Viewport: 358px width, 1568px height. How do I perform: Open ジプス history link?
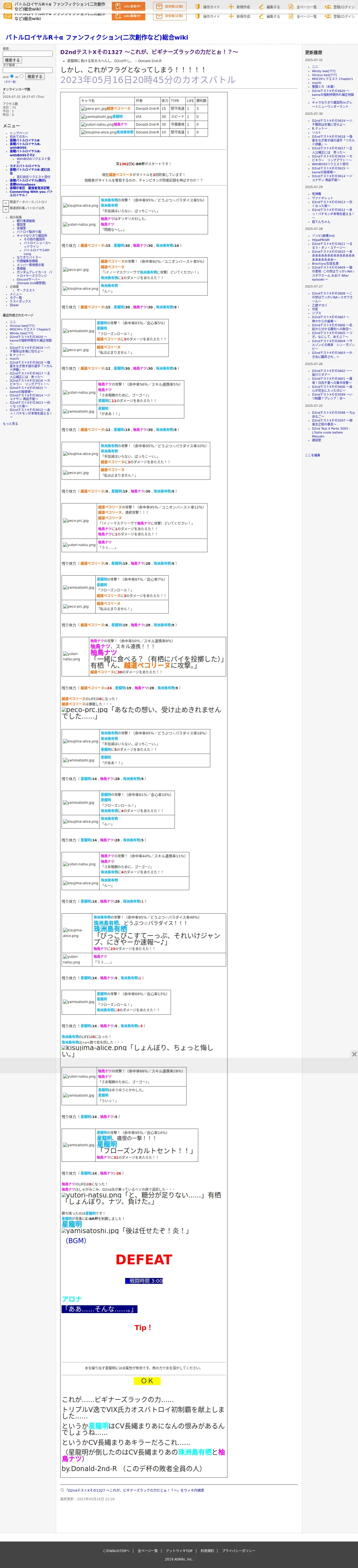317,313
